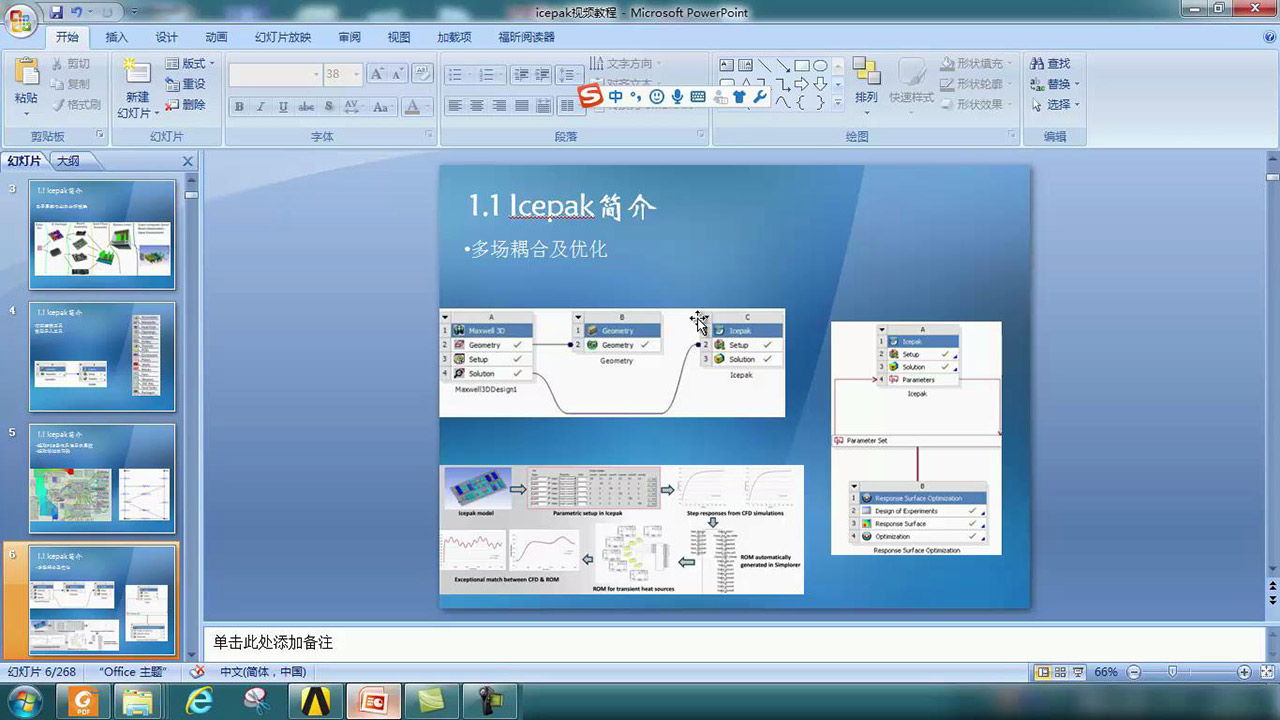The image size is (1280, 720).
Task: Open character spacing AV dropdown
Action: [354, 106]
